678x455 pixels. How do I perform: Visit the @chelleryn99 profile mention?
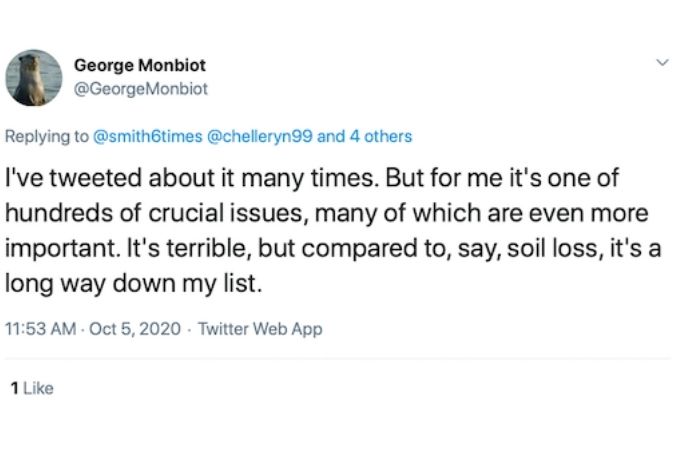point(259,136)
